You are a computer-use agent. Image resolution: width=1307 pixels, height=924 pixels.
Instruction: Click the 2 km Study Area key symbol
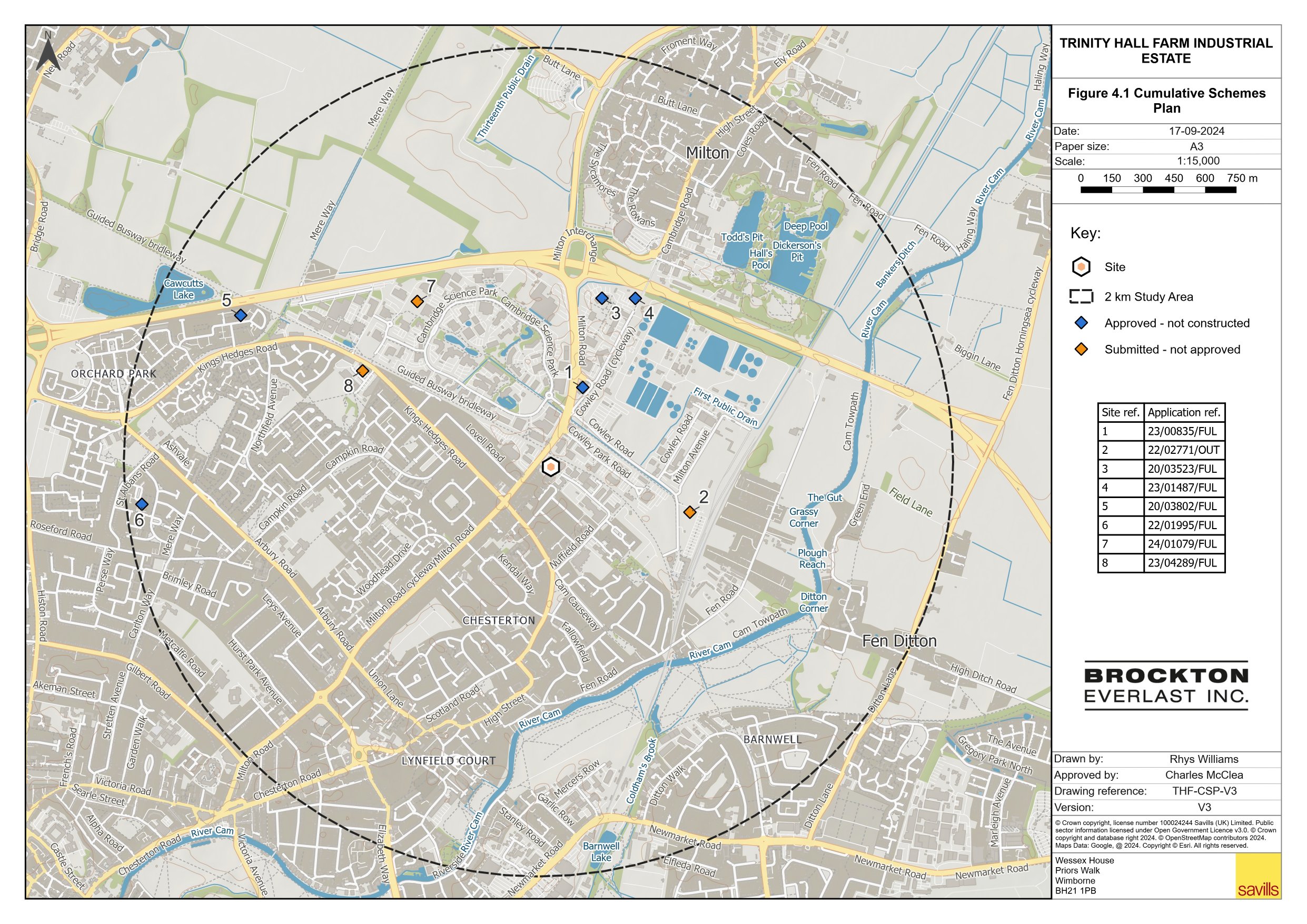(1081, 296)
